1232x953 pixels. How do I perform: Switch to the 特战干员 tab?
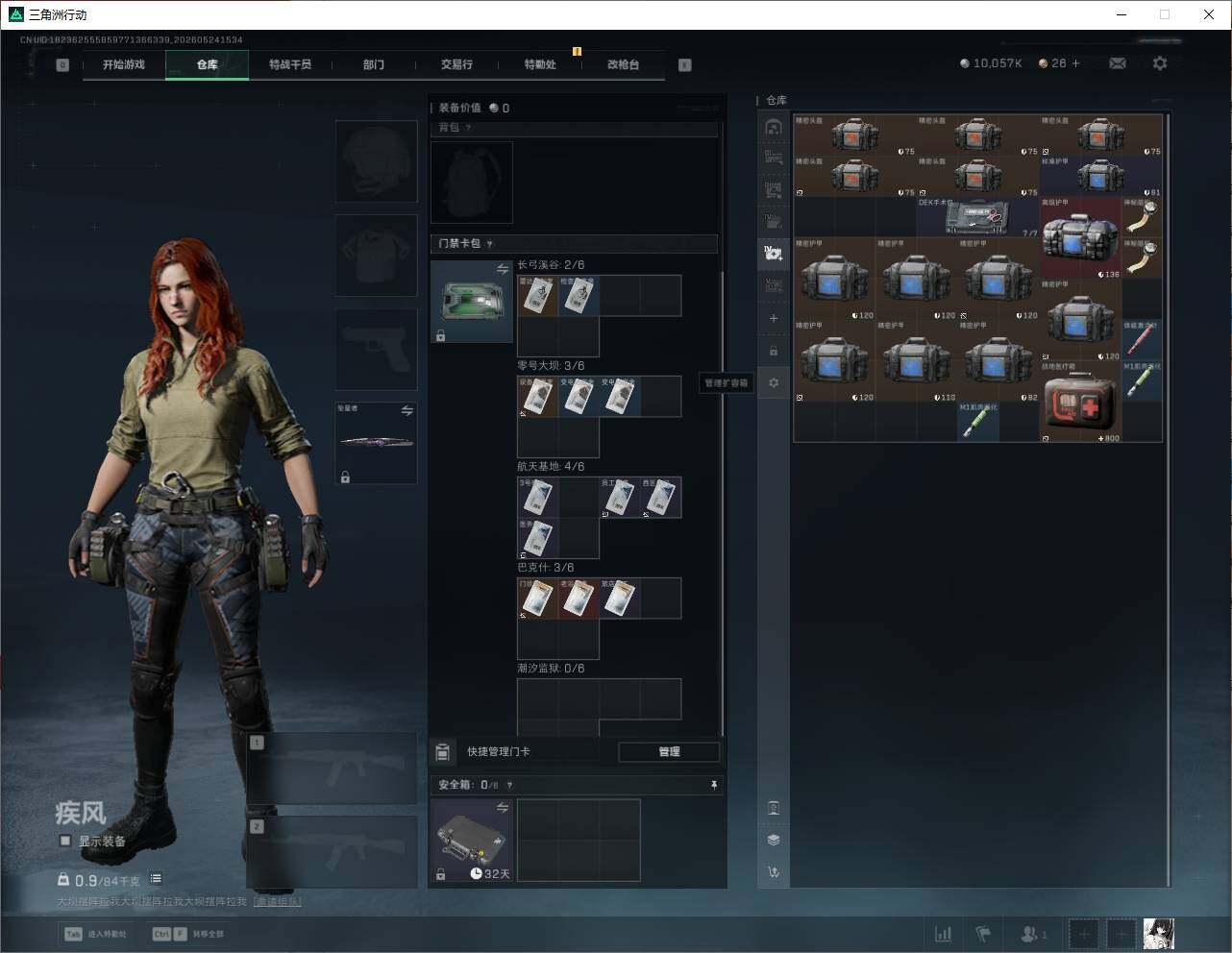[x=290, y=64]
